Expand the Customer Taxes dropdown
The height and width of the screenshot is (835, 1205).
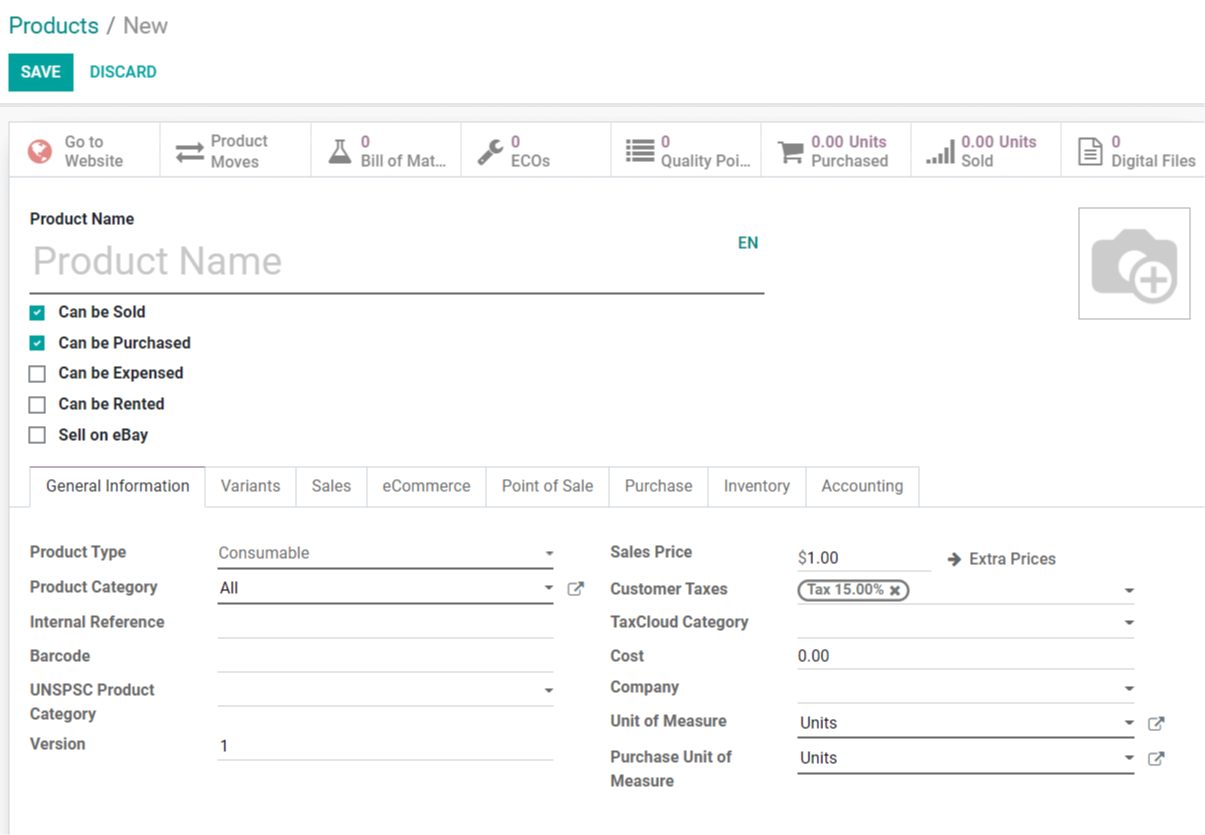click(x=1128, y=591)
